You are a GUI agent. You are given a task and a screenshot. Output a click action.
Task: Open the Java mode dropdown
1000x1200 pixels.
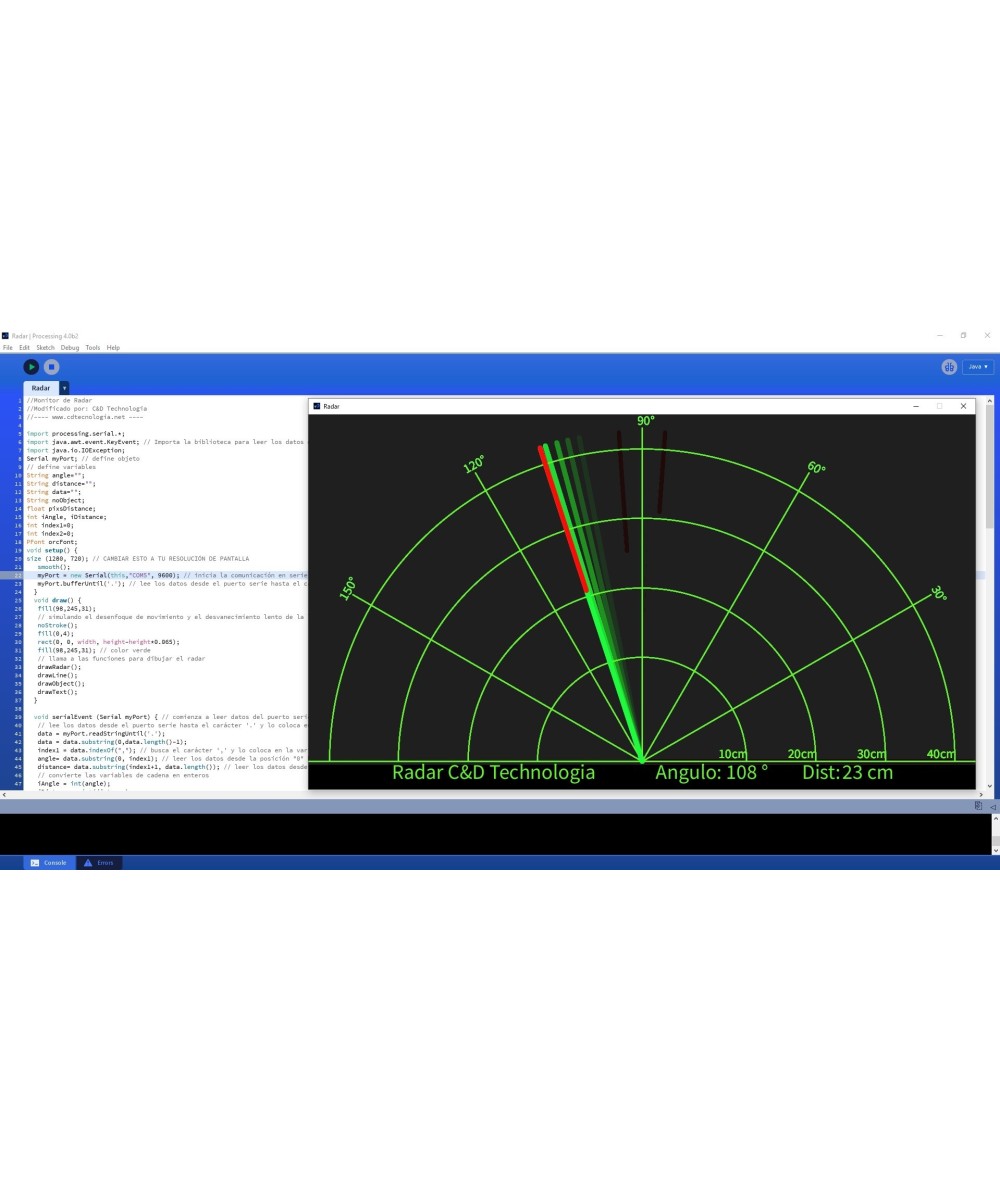(975, 366)
